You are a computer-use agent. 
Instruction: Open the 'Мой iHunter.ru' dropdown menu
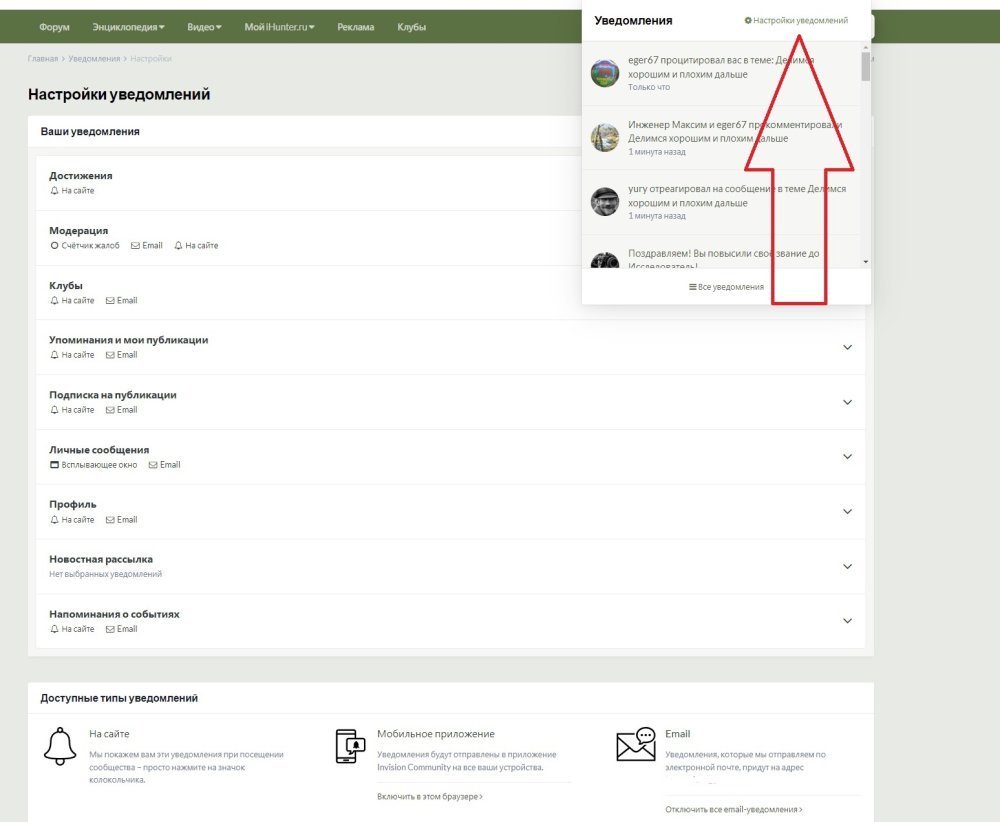[279, 27]
